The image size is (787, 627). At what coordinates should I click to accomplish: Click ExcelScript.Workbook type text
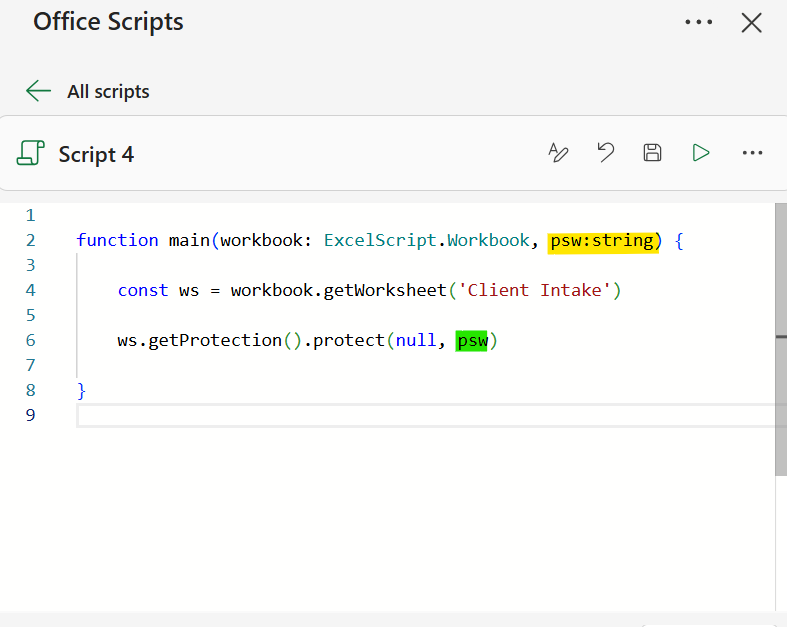tap(427, 240)
